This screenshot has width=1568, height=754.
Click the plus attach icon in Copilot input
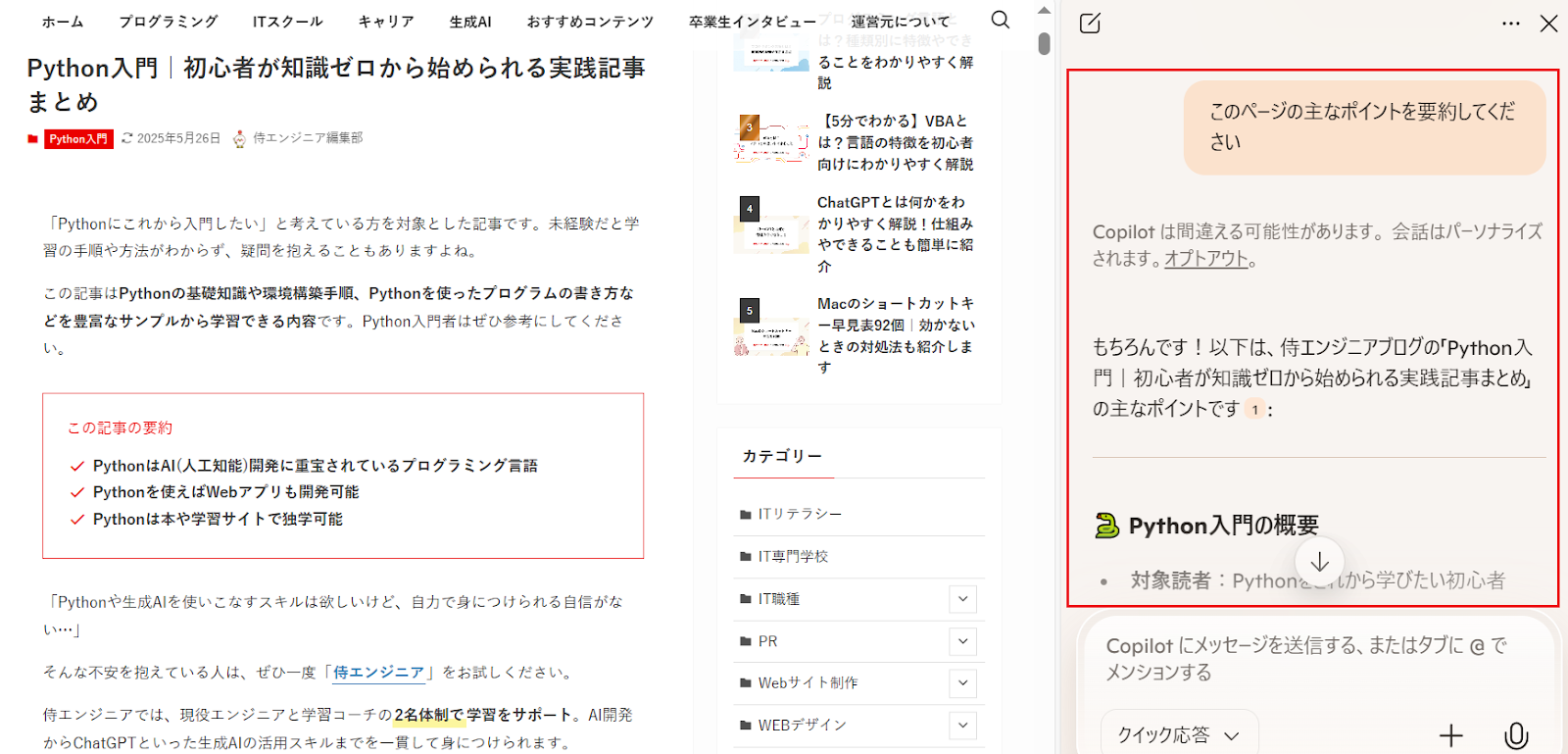coord(1450,734)
